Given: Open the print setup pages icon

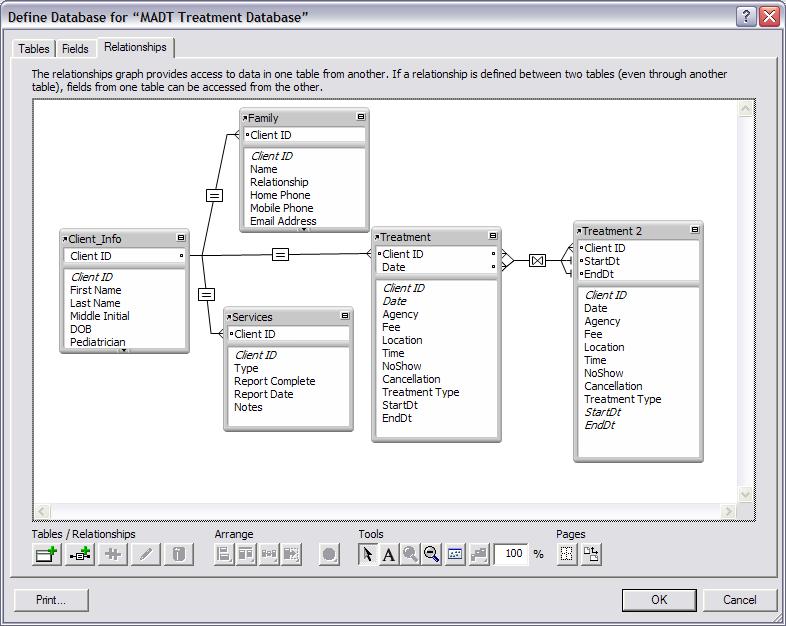Looking at the screenshot, I should click(x=591, y=554).
